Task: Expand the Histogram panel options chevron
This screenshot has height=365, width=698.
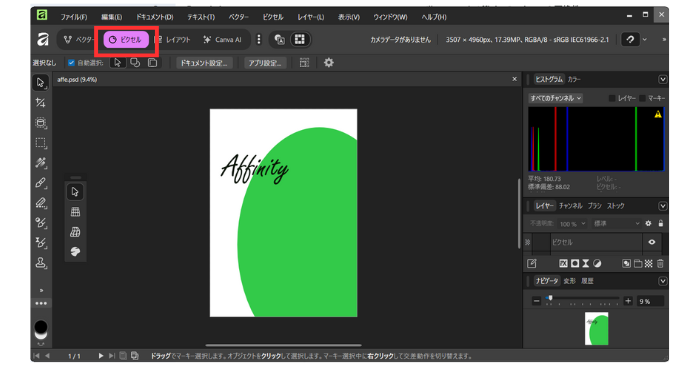Action: [662, 79]
